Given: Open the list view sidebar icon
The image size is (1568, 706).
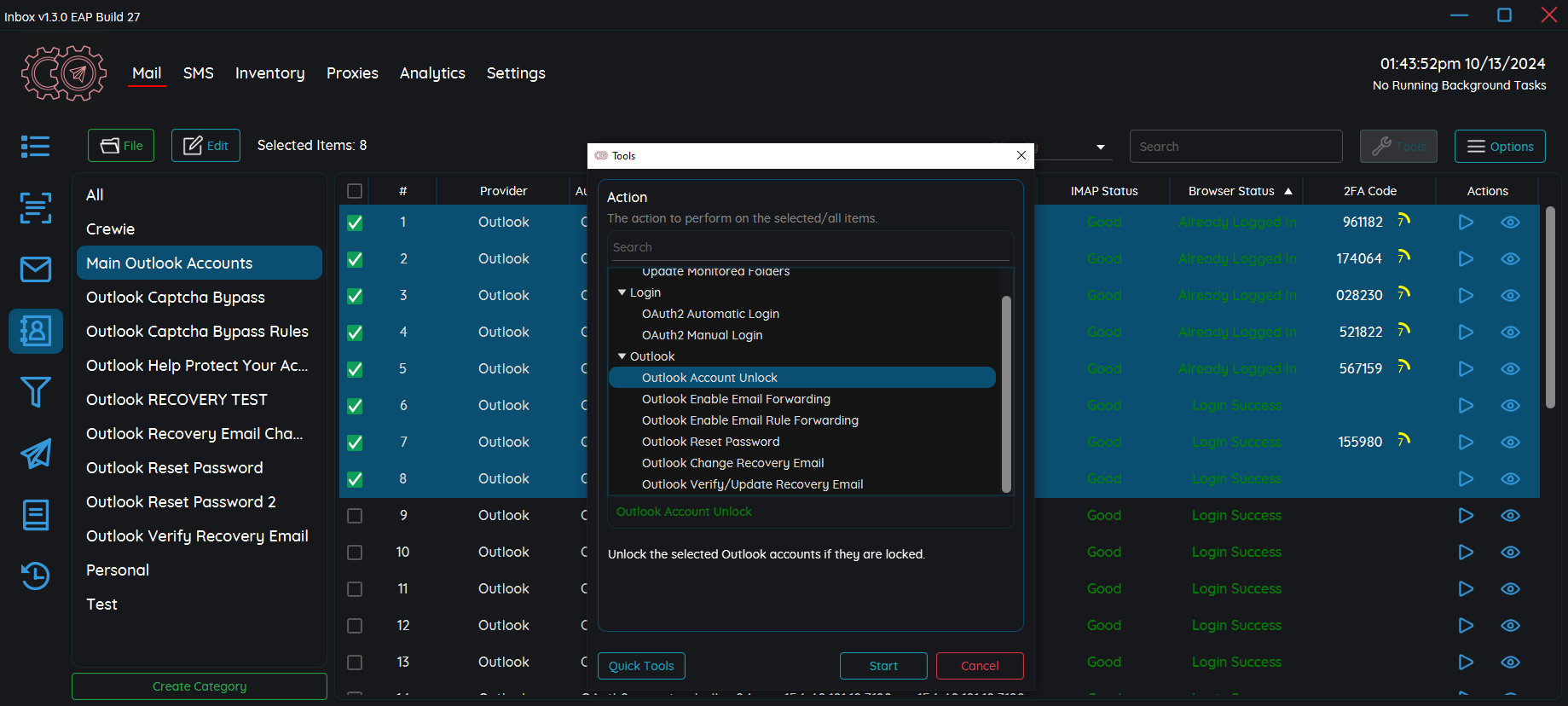Looking at the screenshot, I should pyautogui.click(x=35, y=147).
